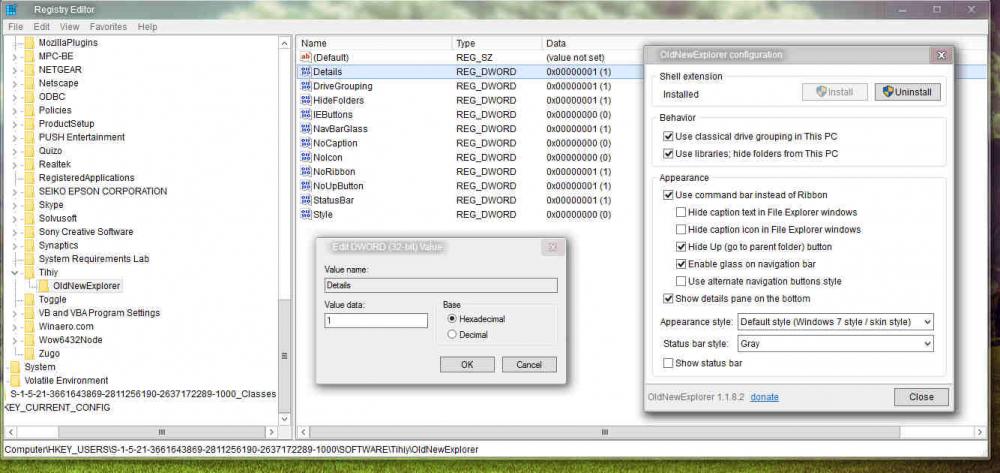This screenshot has height=473, width=1000.
Task: Click the Value data input field
Action: click(376, 321)
